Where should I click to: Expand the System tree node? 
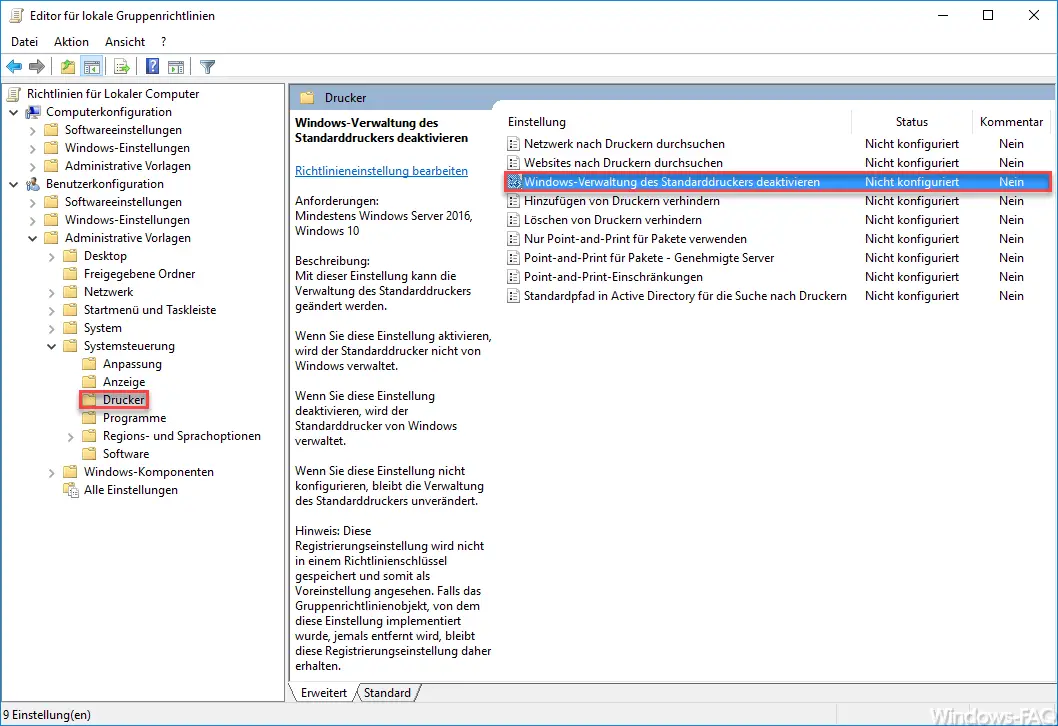51,329
